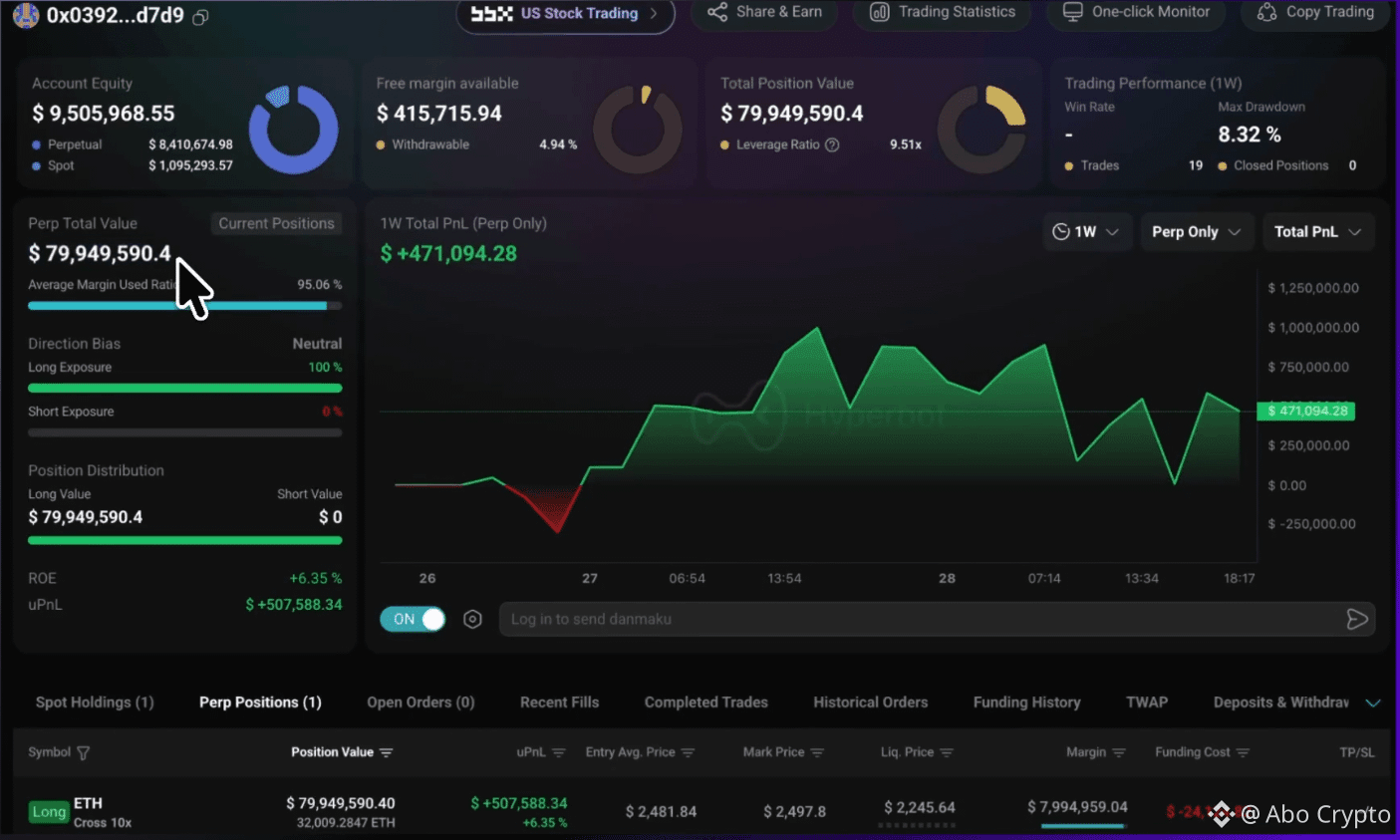
Task: Sort by Mark Price icon
Action: [817, 753]
